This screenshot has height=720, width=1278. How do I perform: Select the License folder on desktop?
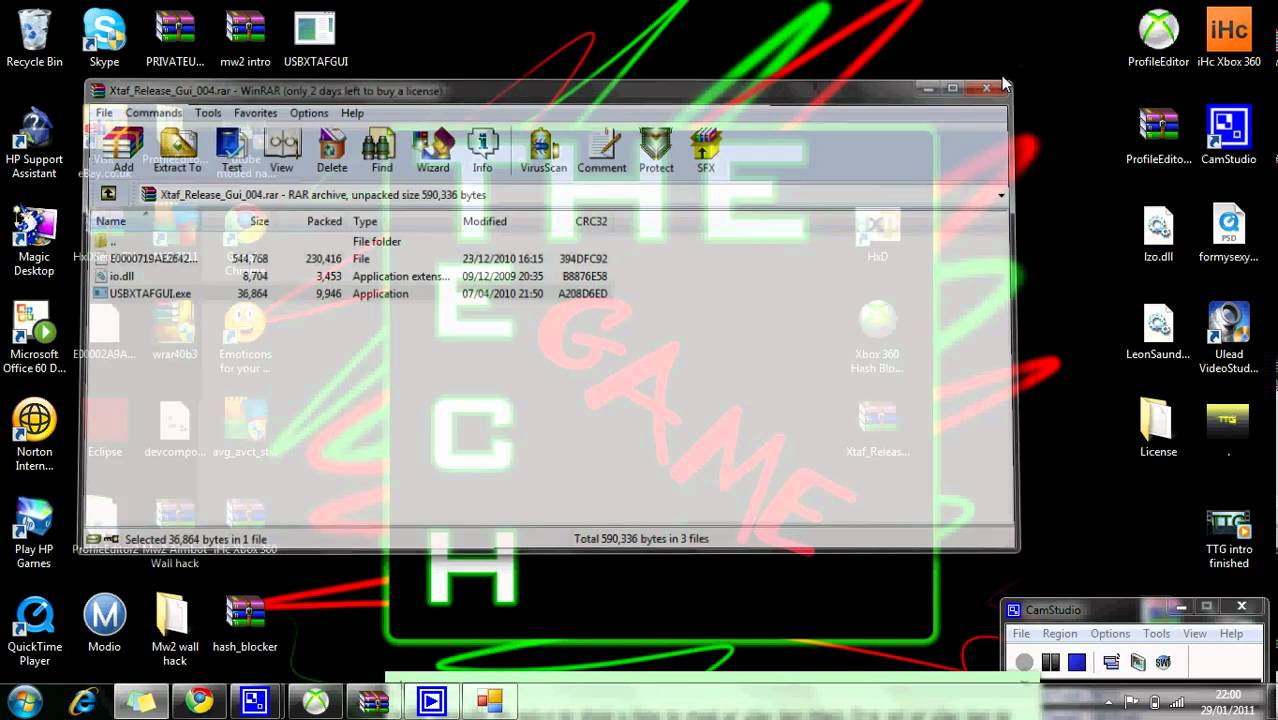1158,428
